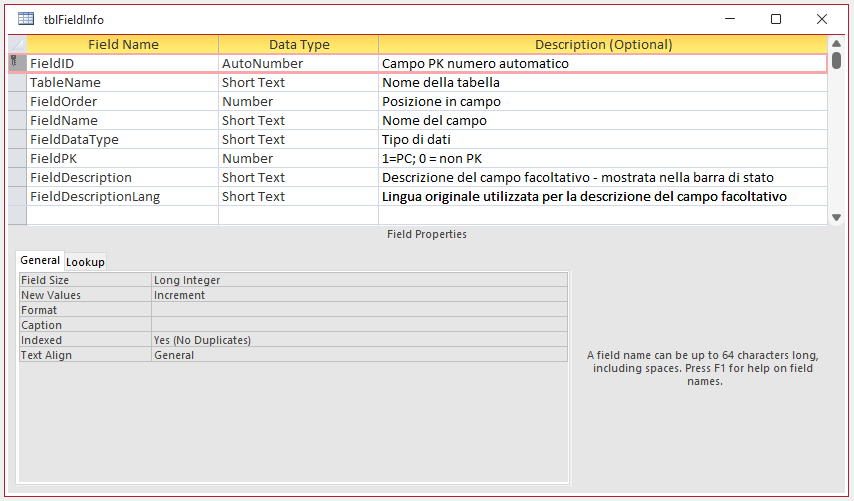Screen dimensions: 854x501
Task: Click the scroll up arrow of the field list
Action: pos(837,44)
